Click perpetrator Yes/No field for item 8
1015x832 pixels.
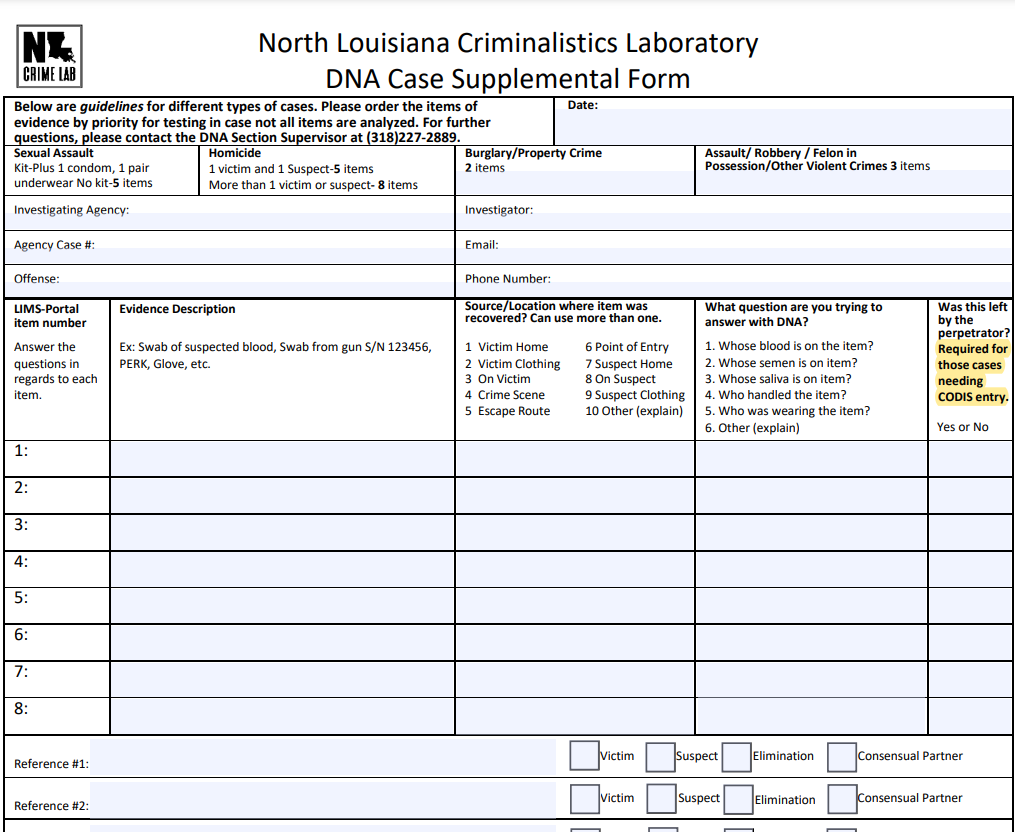point(970,716)
